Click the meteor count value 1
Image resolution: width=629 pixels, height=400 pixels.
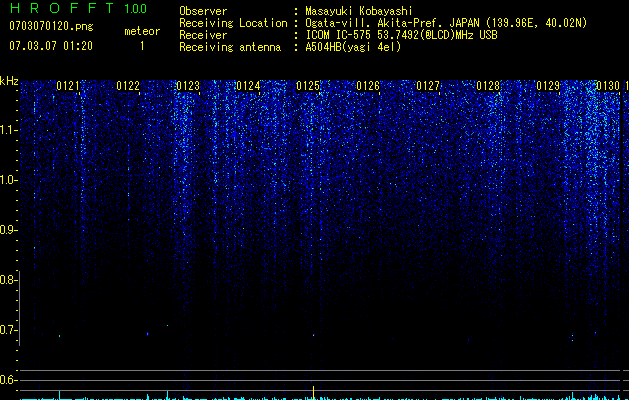point(142,46)
